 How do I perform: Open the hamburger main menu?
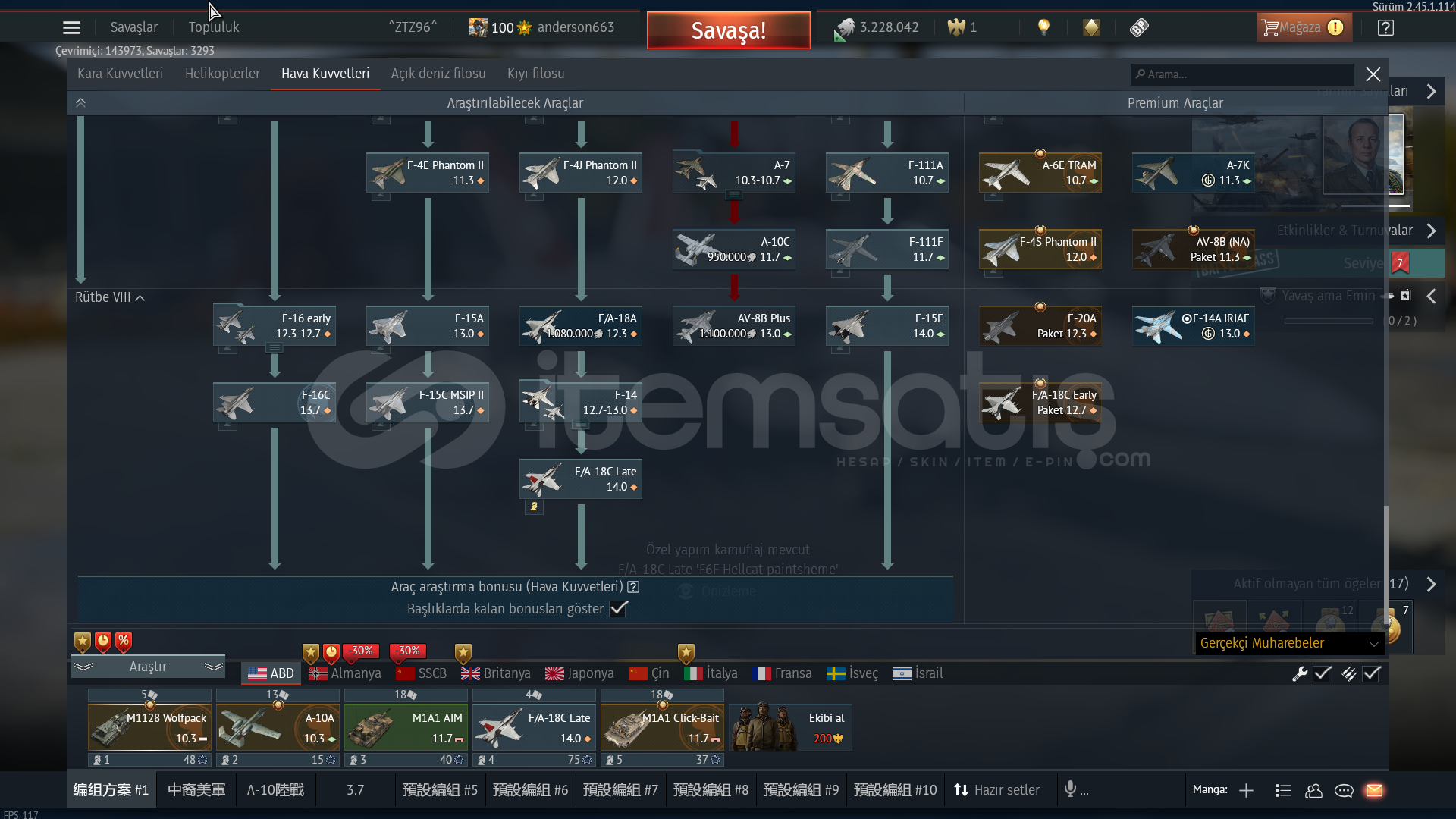click(x=71, y=28)
